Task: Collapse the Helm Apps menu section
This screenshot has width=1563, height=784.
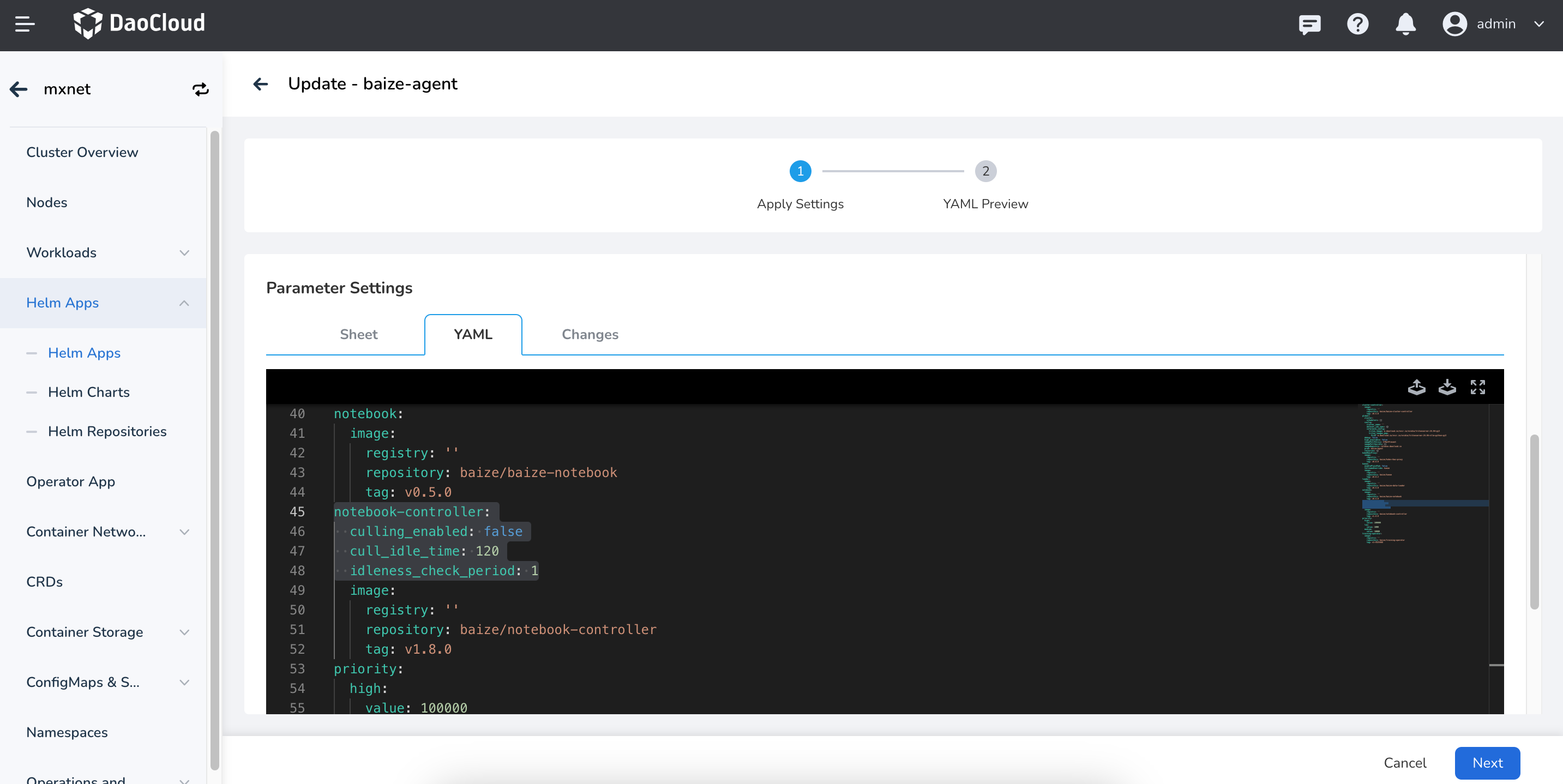Action: click(184, 303)
